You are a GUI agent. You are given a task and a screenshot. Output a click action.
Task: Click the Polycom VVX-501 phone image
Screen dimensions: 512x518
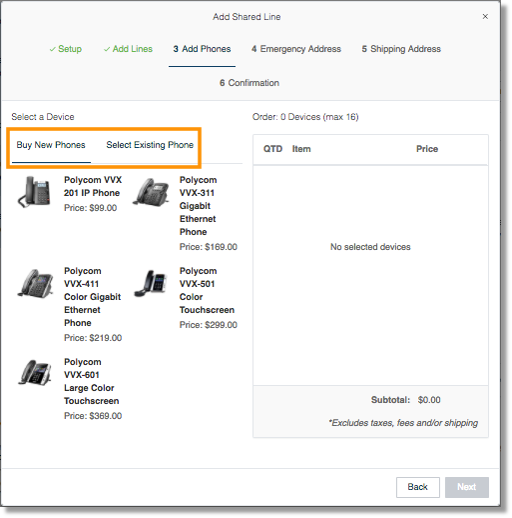pyautogui.click(x=150, y=283)
